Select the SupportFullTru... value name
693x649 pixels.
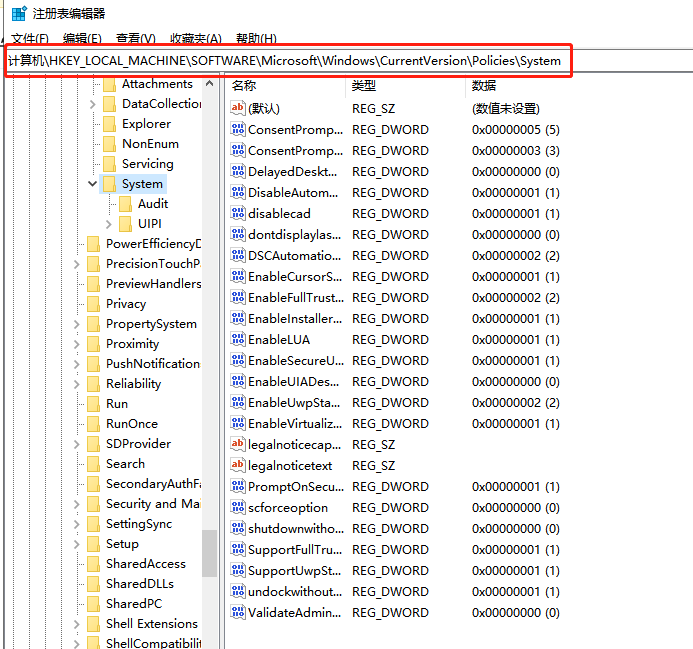point(295,550)
